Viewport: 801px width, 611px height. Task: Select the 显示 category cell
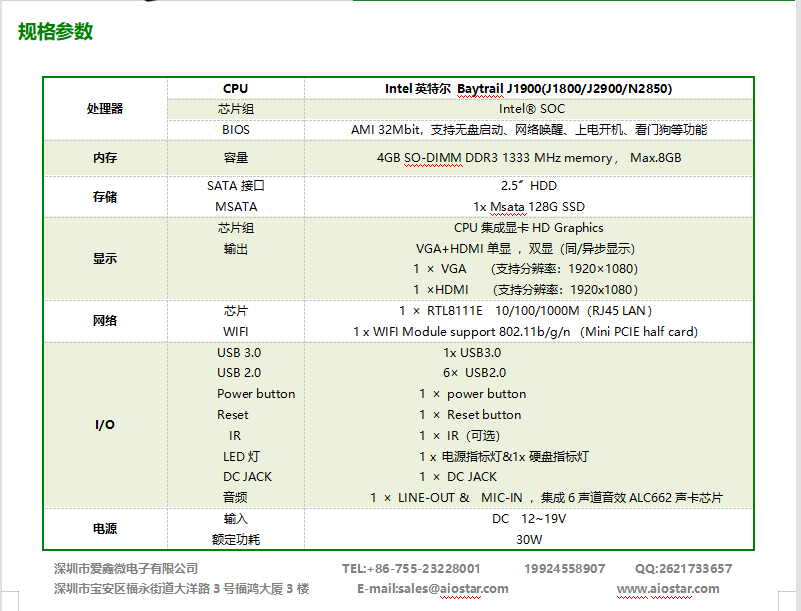105,258
